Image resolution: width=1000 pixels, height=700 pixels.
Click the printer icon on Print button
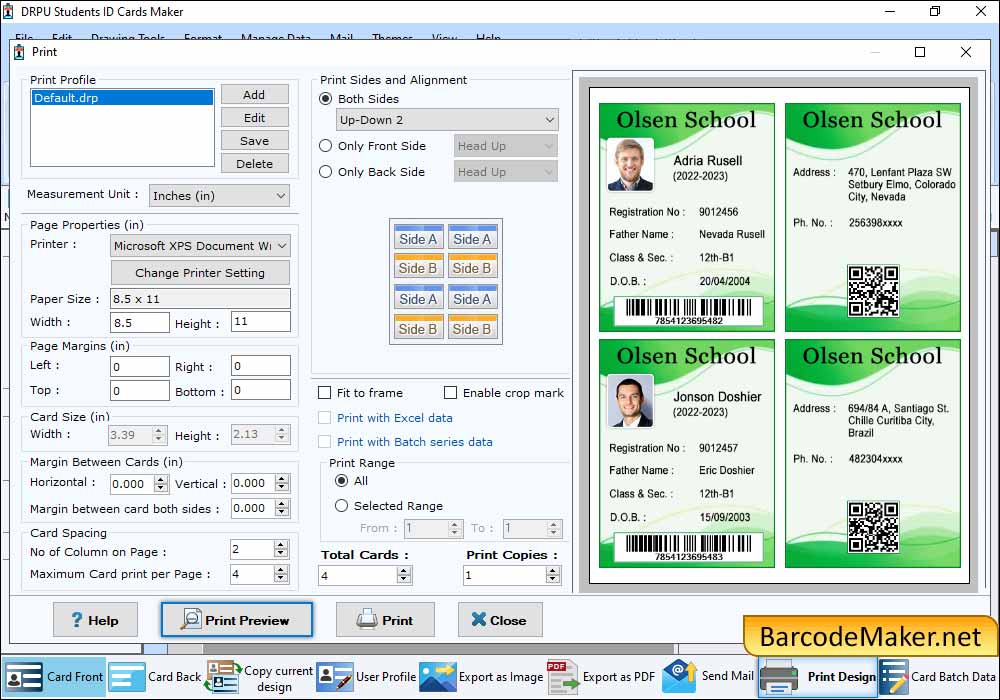pos(367,619)
